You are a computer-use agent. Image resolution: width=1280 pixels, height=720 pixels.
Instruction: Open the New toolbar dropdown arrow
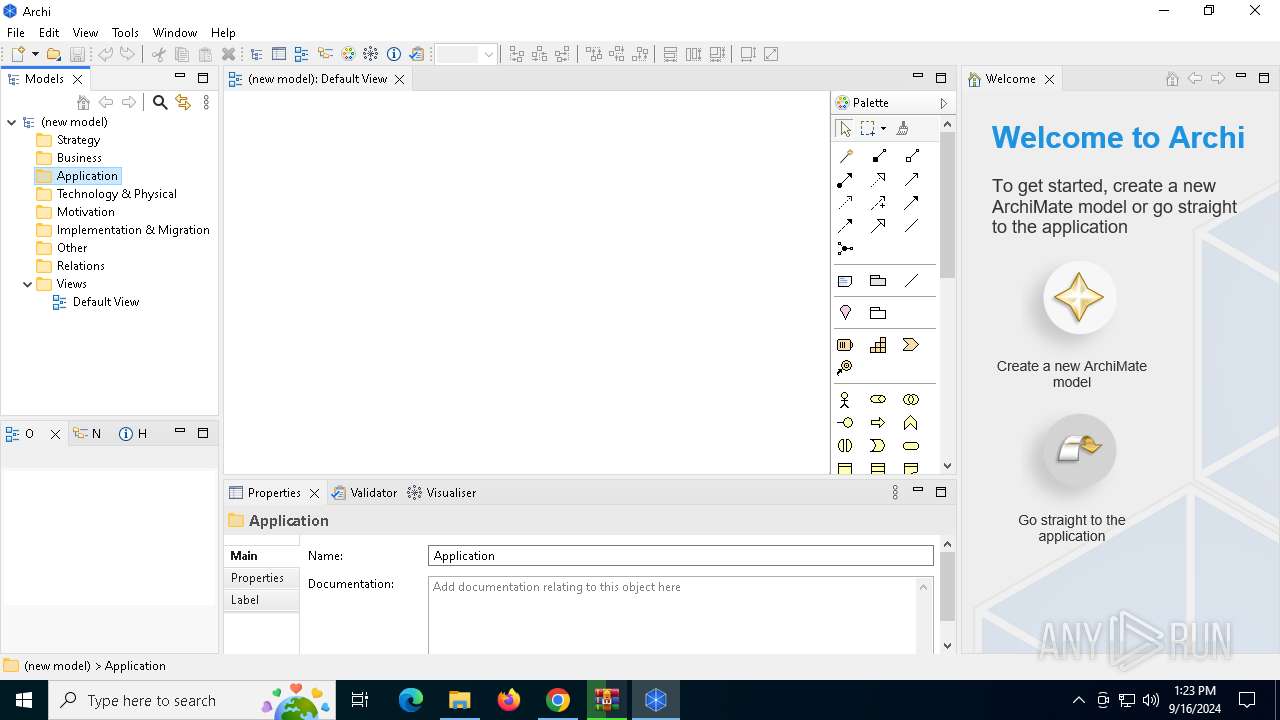coord(35,54)
